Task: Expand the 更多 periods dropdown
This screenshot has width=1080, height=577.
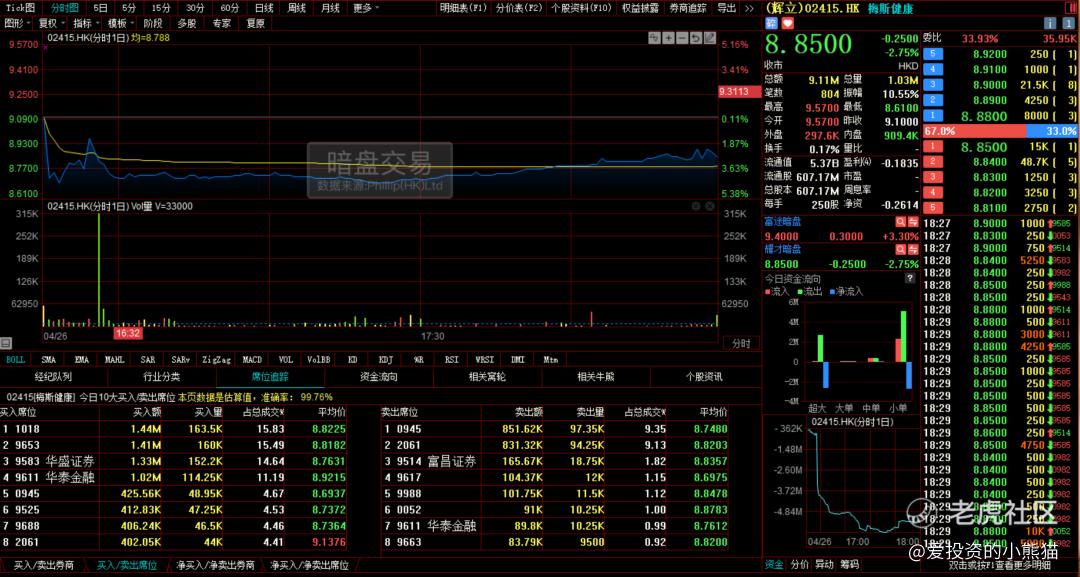Action: click(x=366, y=8)
